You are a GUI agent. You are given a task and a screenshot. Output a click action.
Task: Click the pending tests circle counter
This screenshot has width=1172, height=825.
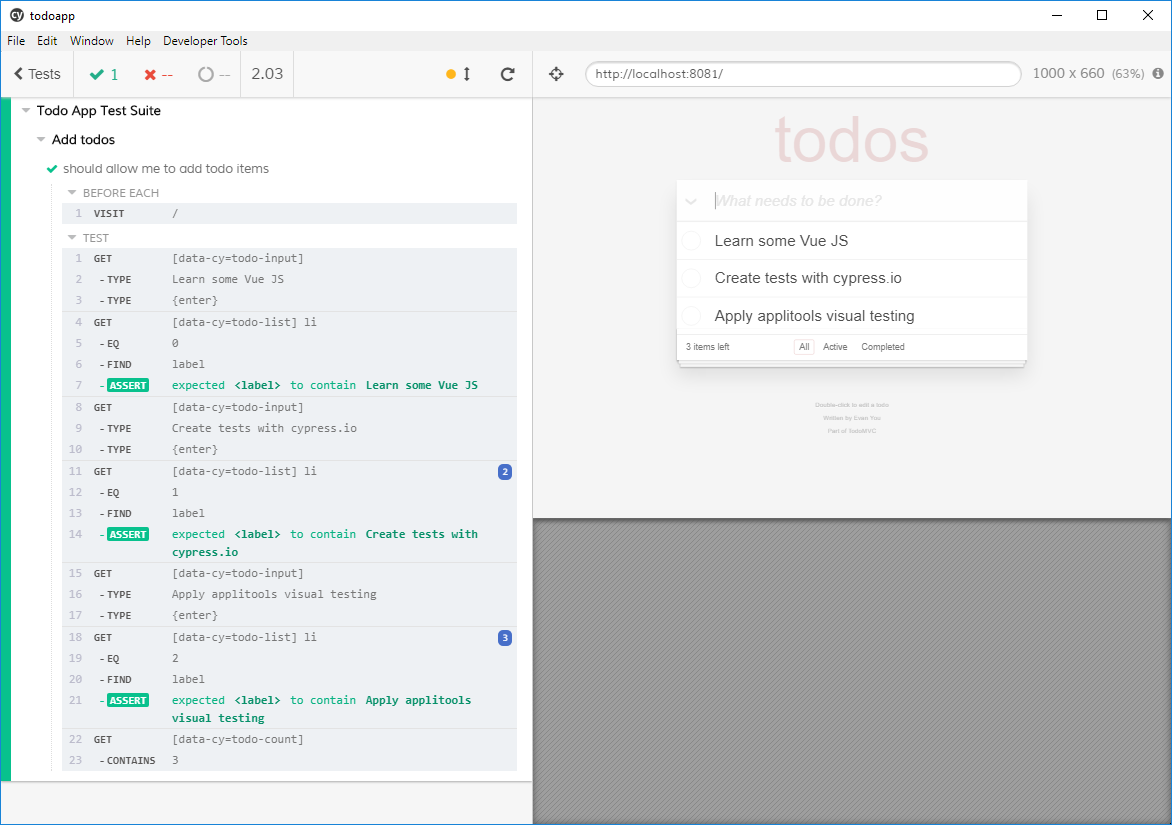point(213,74)
